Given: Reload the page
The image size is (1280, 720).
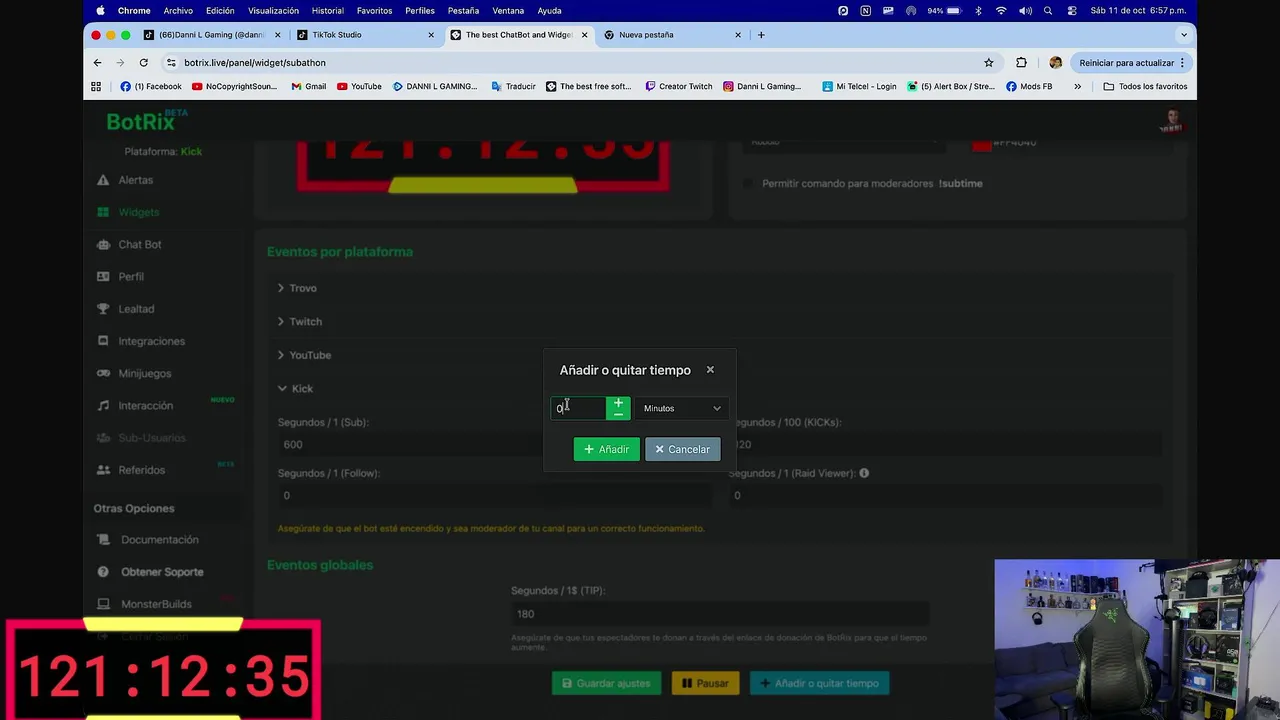Looking at the screenshot, I should click(143, 62).
